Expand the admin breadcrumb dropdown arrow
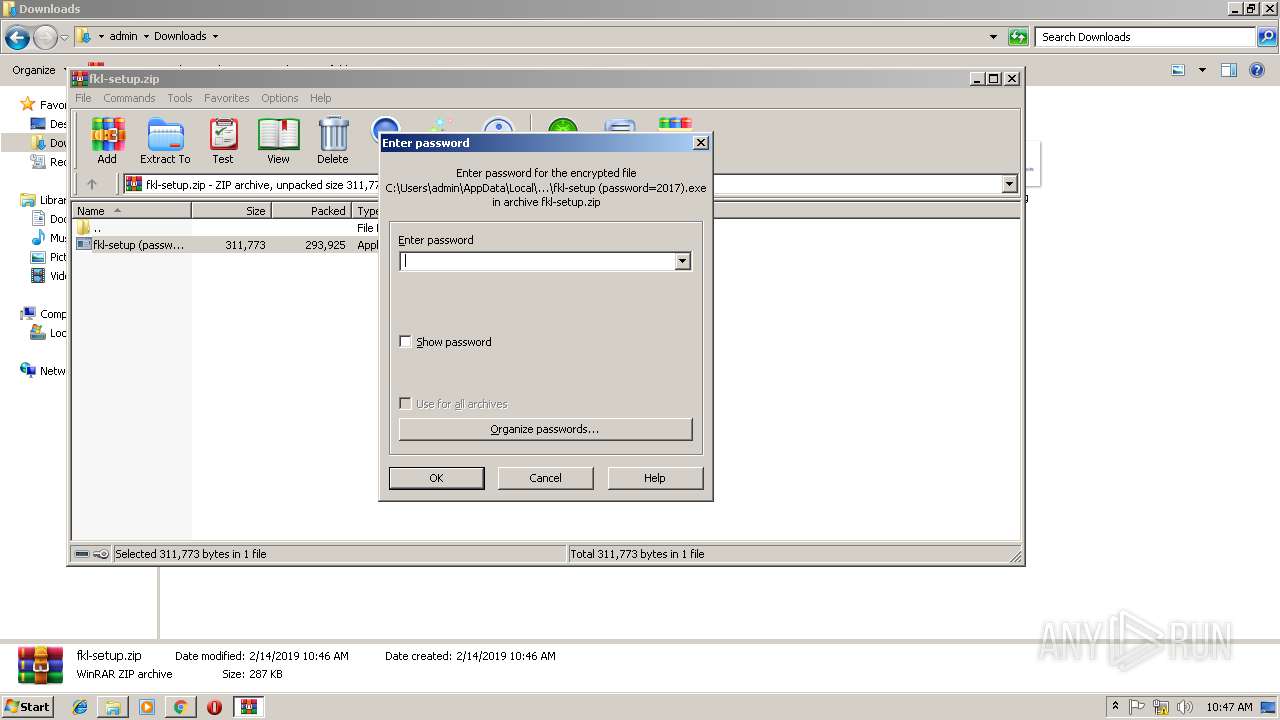The height and width of the screenshot is (720, 1280). tap(146, 37)
